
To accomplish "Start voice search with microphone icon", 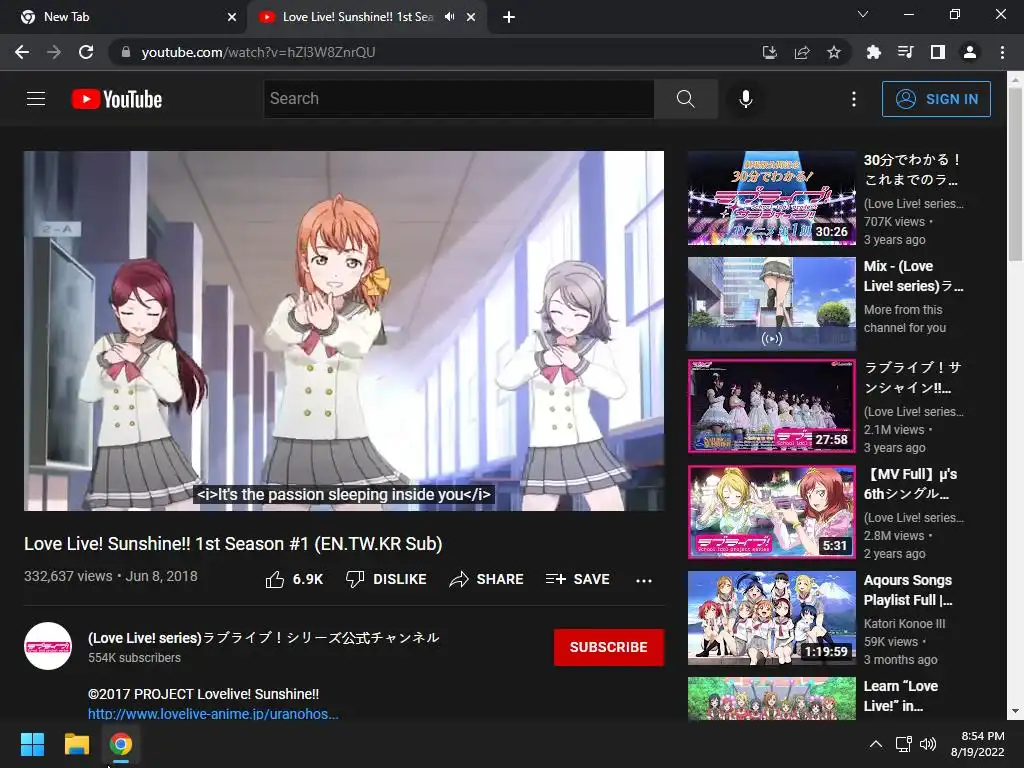I will (746, 99).
